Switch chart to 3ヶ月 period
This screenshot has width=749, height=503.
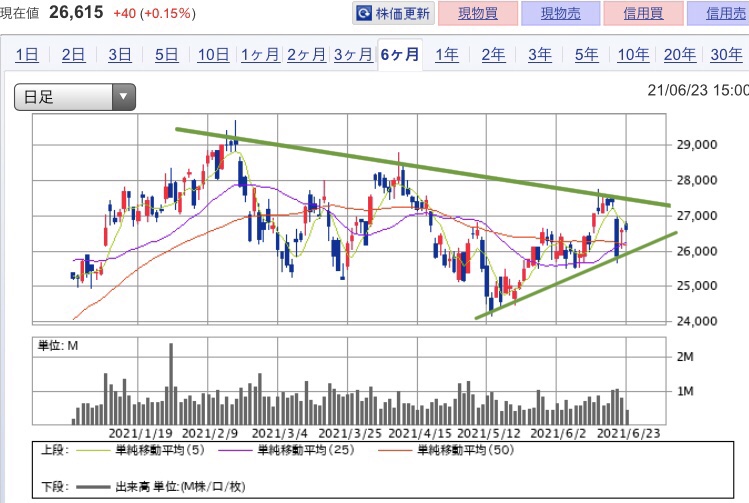pyautogui.click(x=353, y=55)
